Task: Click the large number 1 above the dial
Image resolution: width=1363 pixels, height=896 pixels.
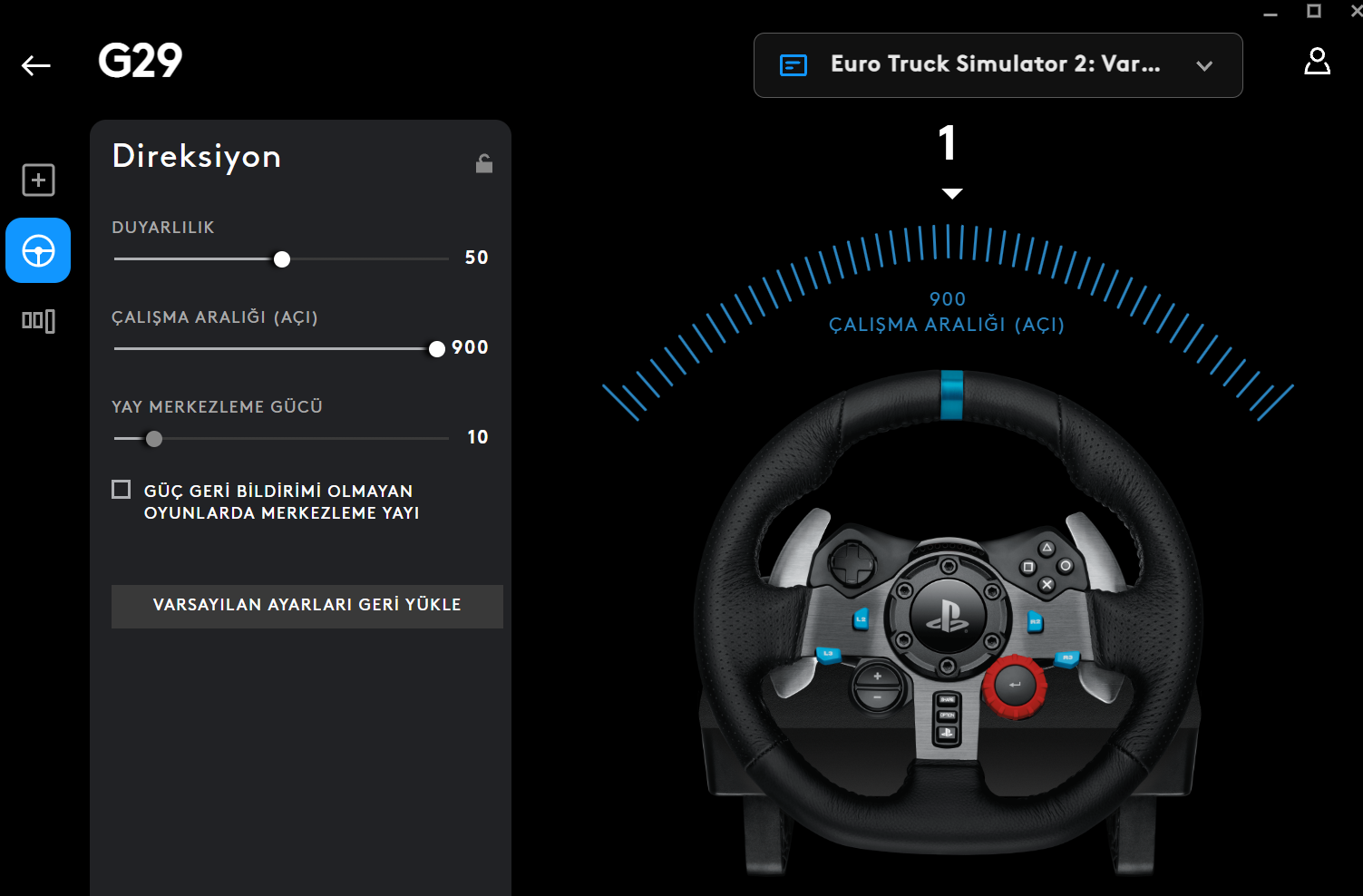Action: coord(948,143)
